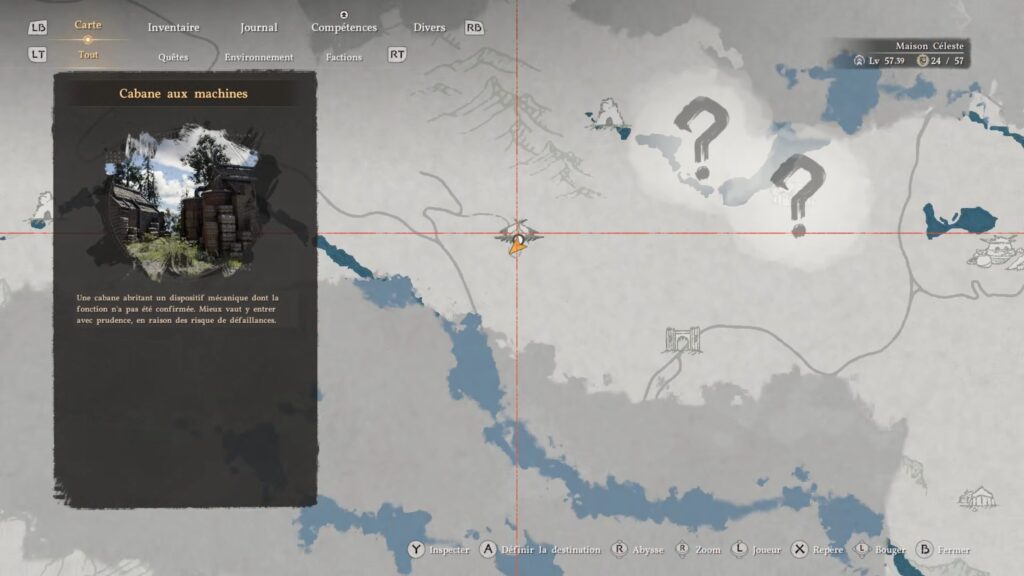Go to the Divers tab
1024x576 pixels.
tap(429, 28)
